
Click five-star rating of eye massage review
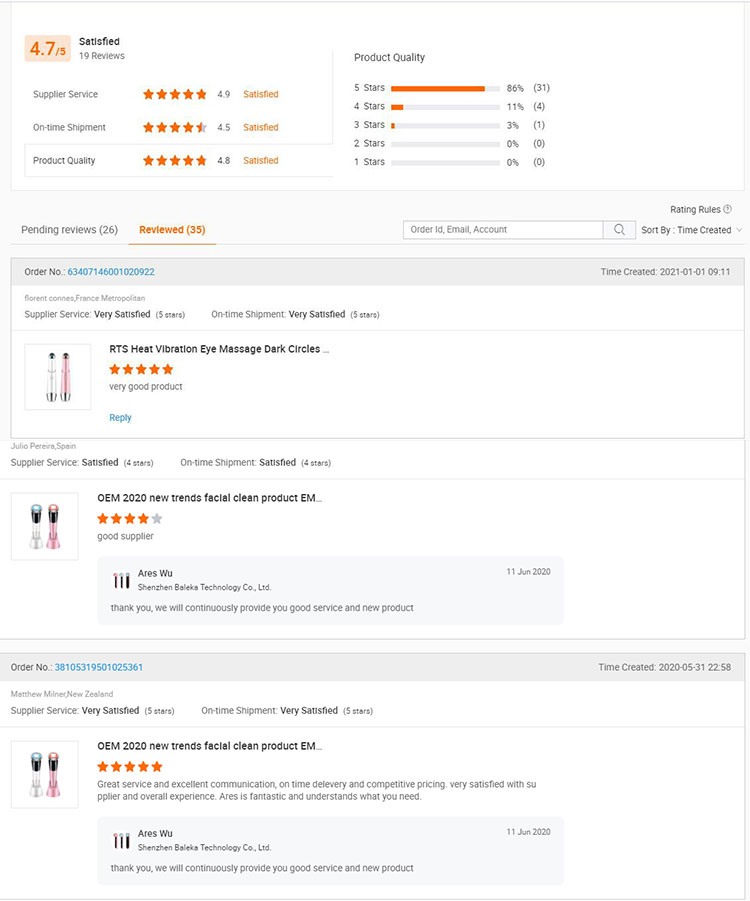pyautogui.click(x=141, y=369)
